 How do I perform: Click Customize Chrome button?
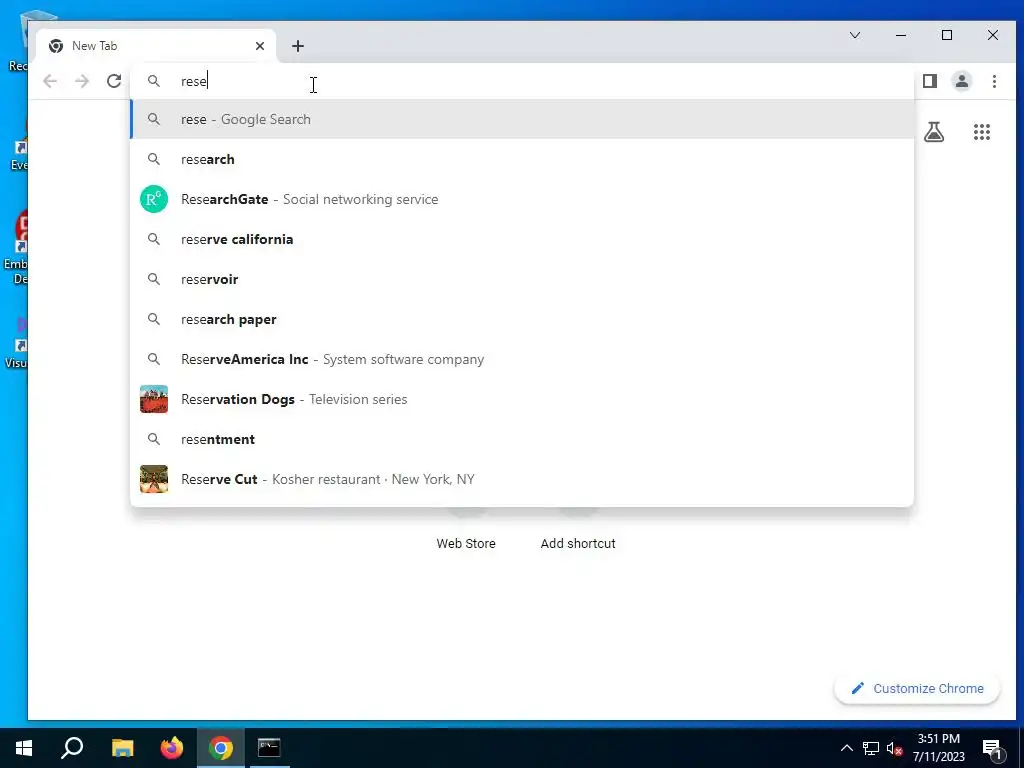(x=917, y=688)
